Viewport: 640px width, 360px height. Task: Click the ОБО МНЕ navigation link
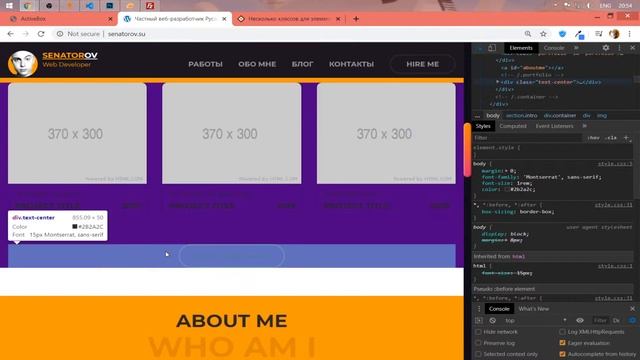coord(257,64)
